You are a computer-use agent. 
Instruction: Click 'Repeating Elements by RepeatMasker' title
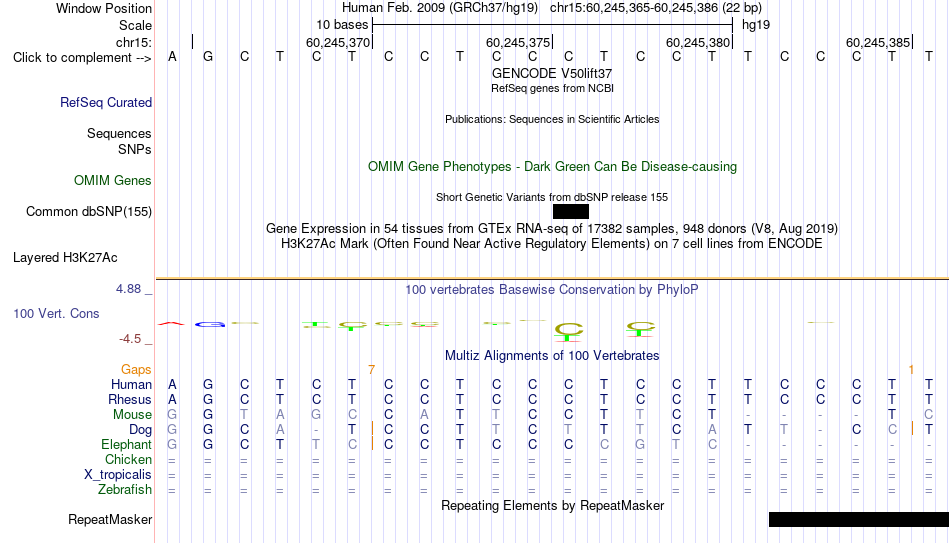553,505
